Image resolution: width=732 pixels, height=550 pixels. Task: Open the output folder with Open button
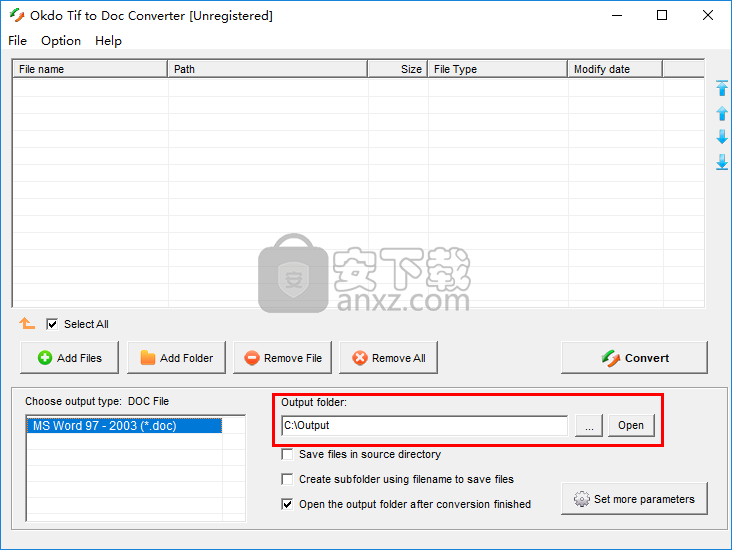tap(631, 425)
